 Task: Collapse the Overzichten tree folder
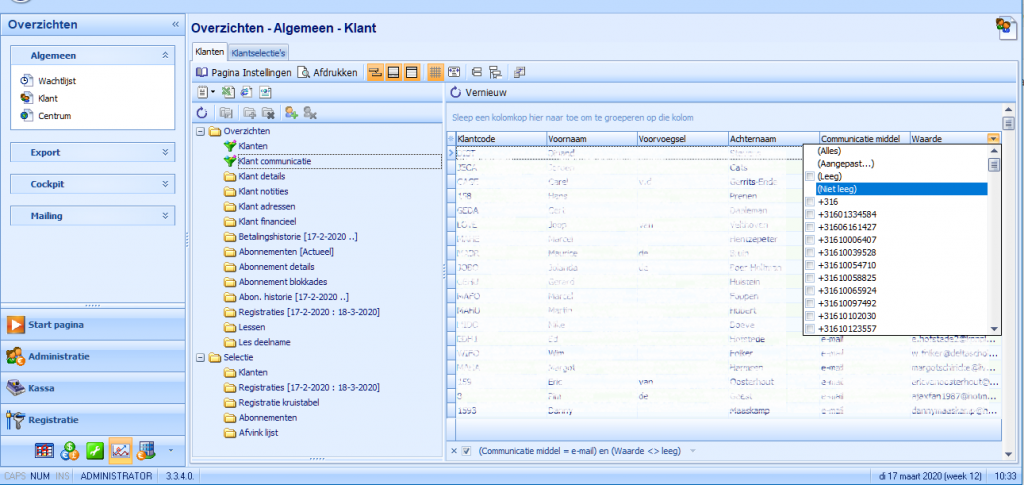click(200, 131)
